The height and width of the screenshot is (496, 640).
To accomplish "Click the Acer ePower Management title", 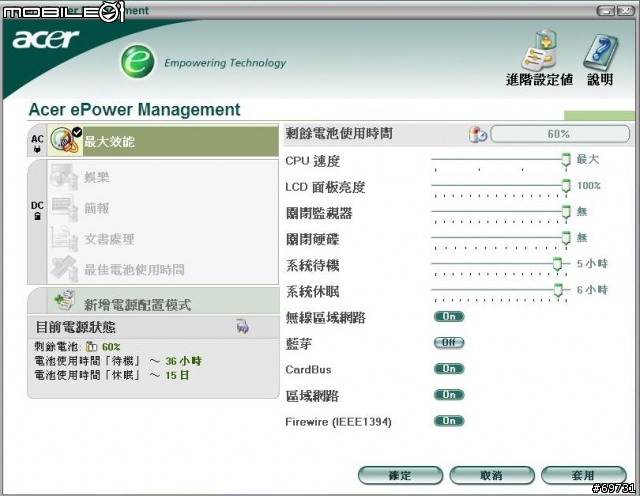I will point(134,110).
